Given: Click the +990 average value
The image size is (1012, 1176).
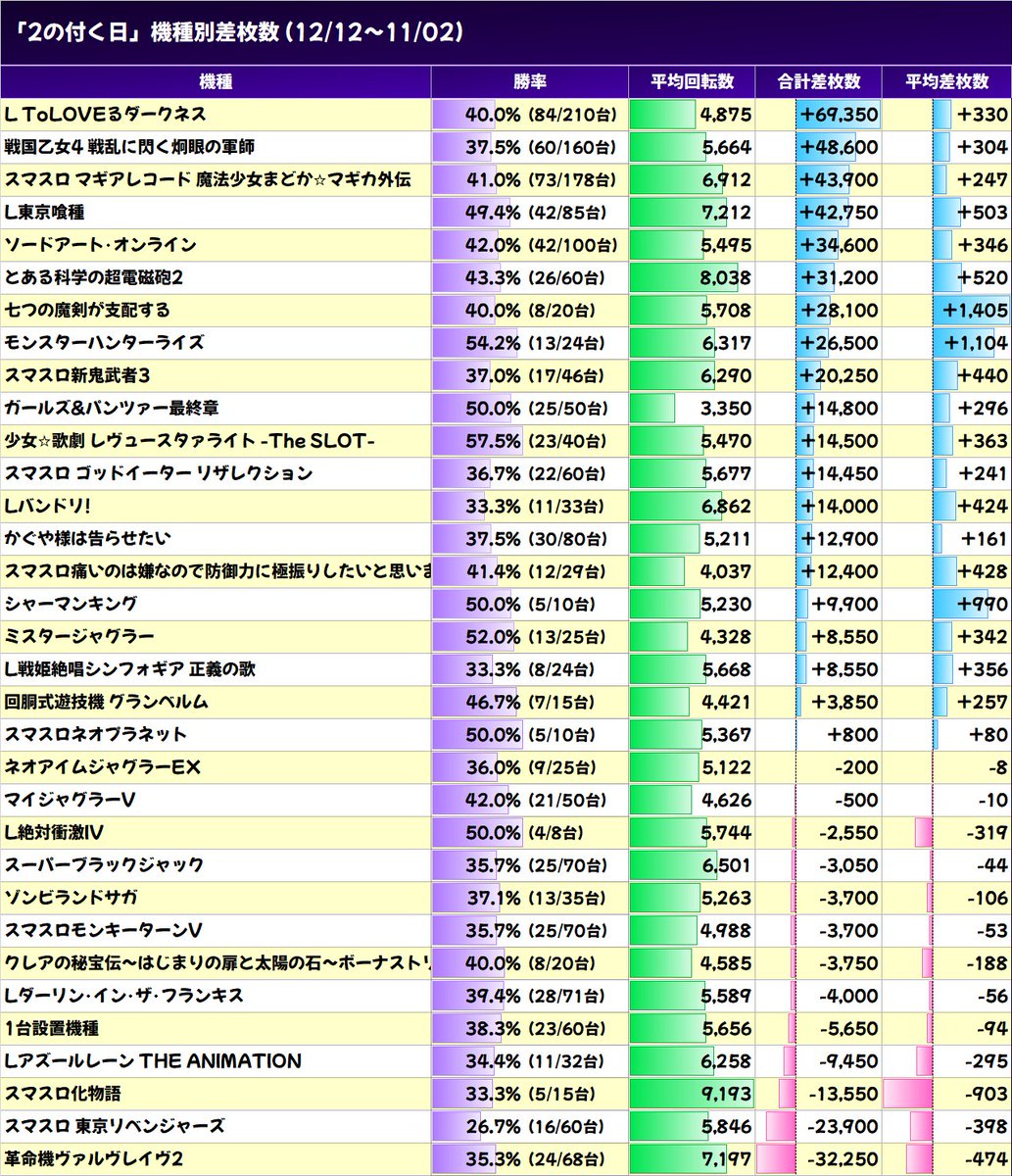Looking at the screenshot, I should pyautogui.click(x=983, y=604).
